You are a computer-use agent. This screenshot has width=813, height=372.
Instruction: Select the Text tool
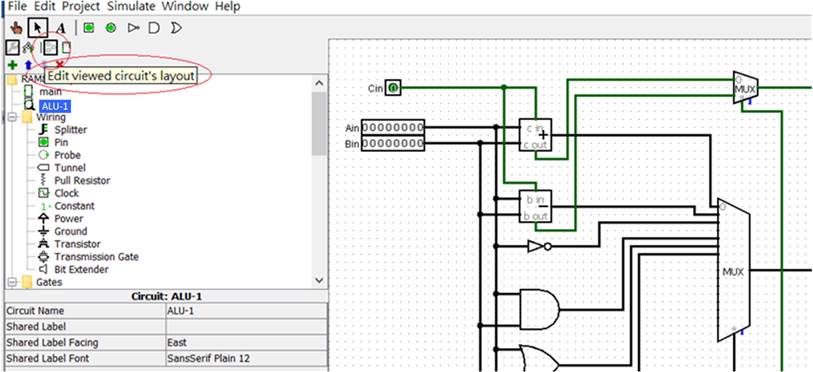[x=61, y=28]
